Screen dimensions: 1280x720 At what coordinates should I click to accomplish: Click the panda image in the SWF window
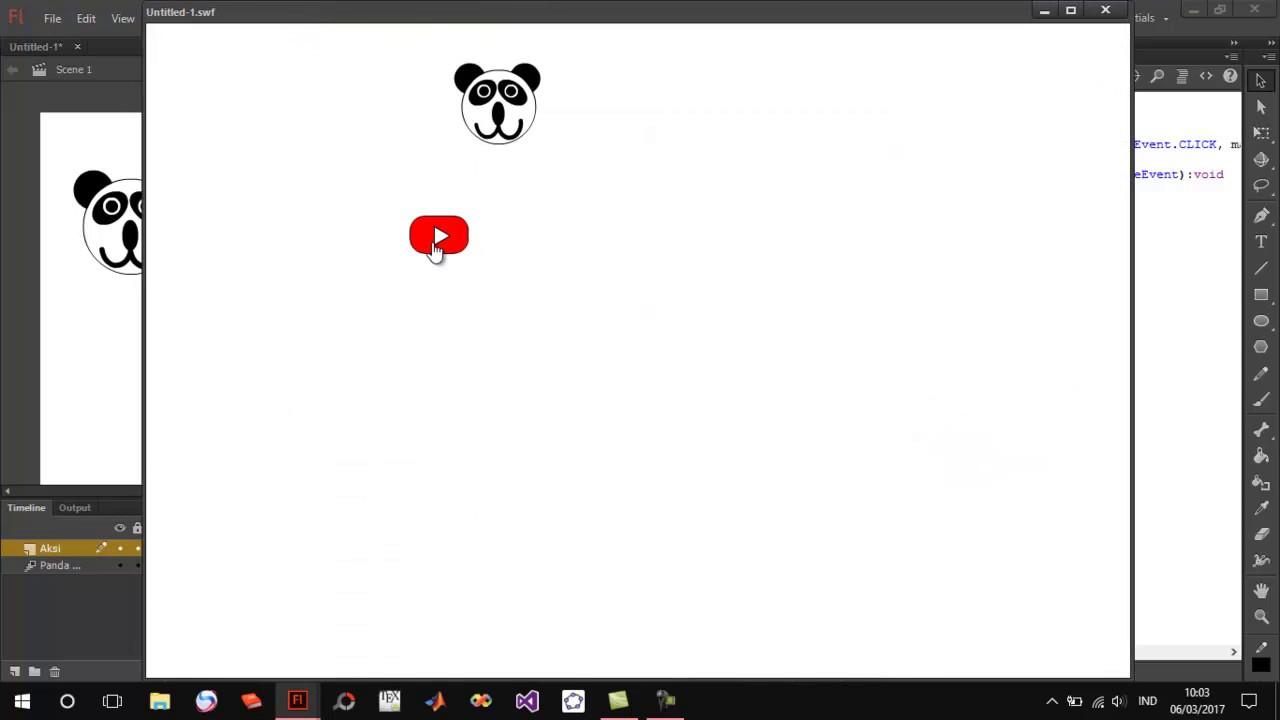(497, 103)
